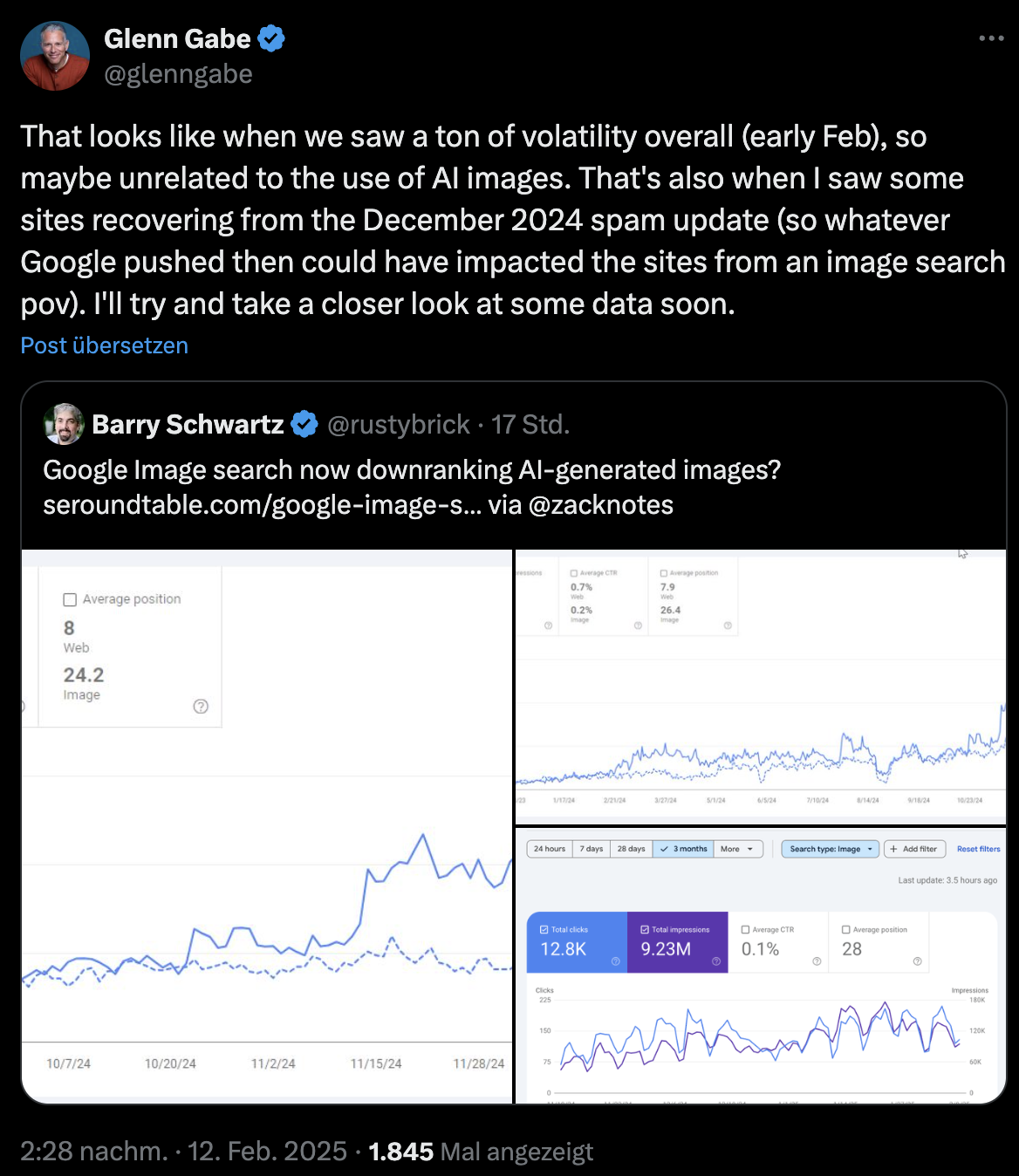The height and width of the screenshot is (1176, 1019).
Task: Enable the Average CTR checkbox
Action: [746, 929]
